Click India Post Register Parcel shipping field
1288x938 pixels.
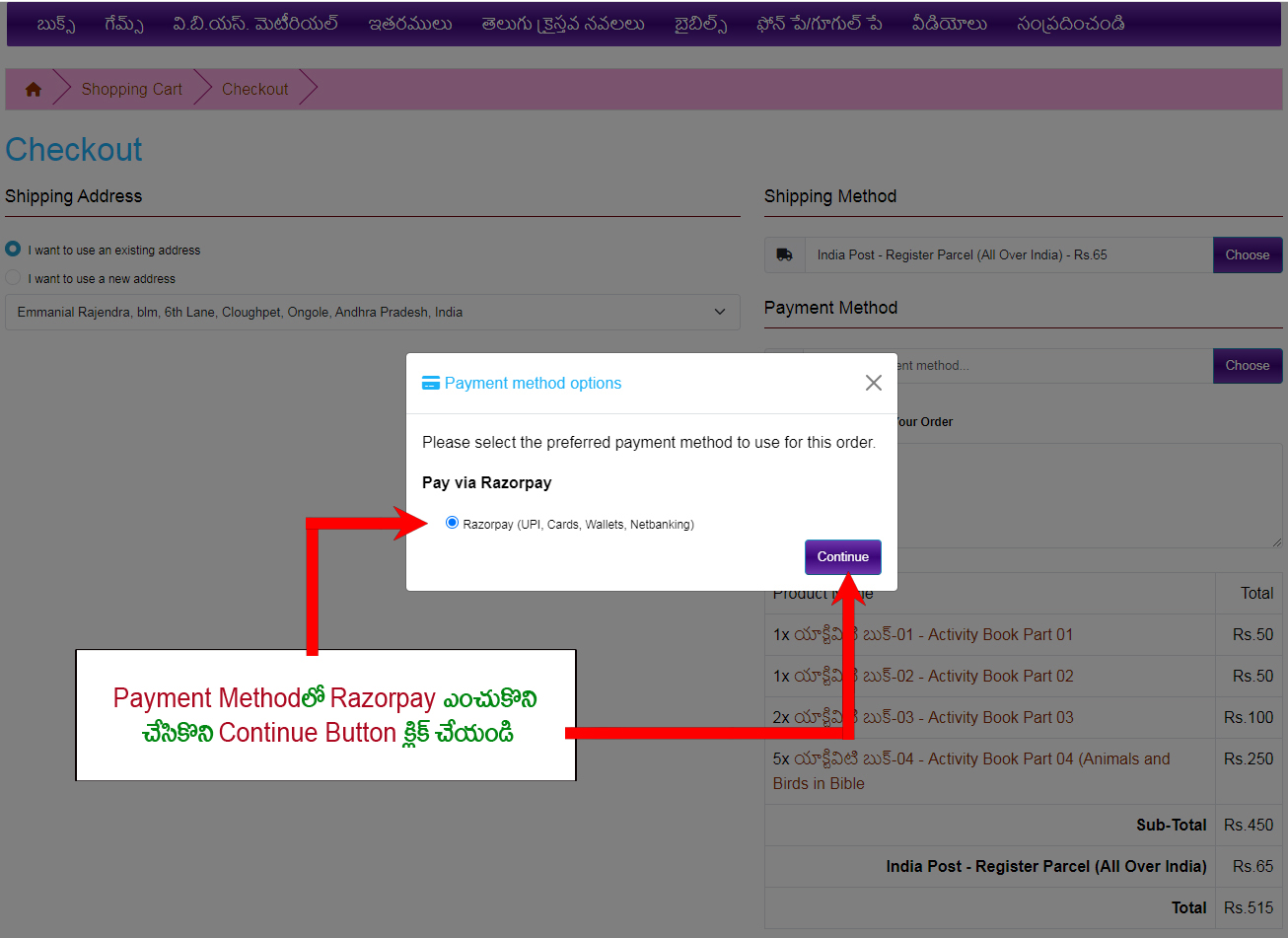tap(1009, 254)
